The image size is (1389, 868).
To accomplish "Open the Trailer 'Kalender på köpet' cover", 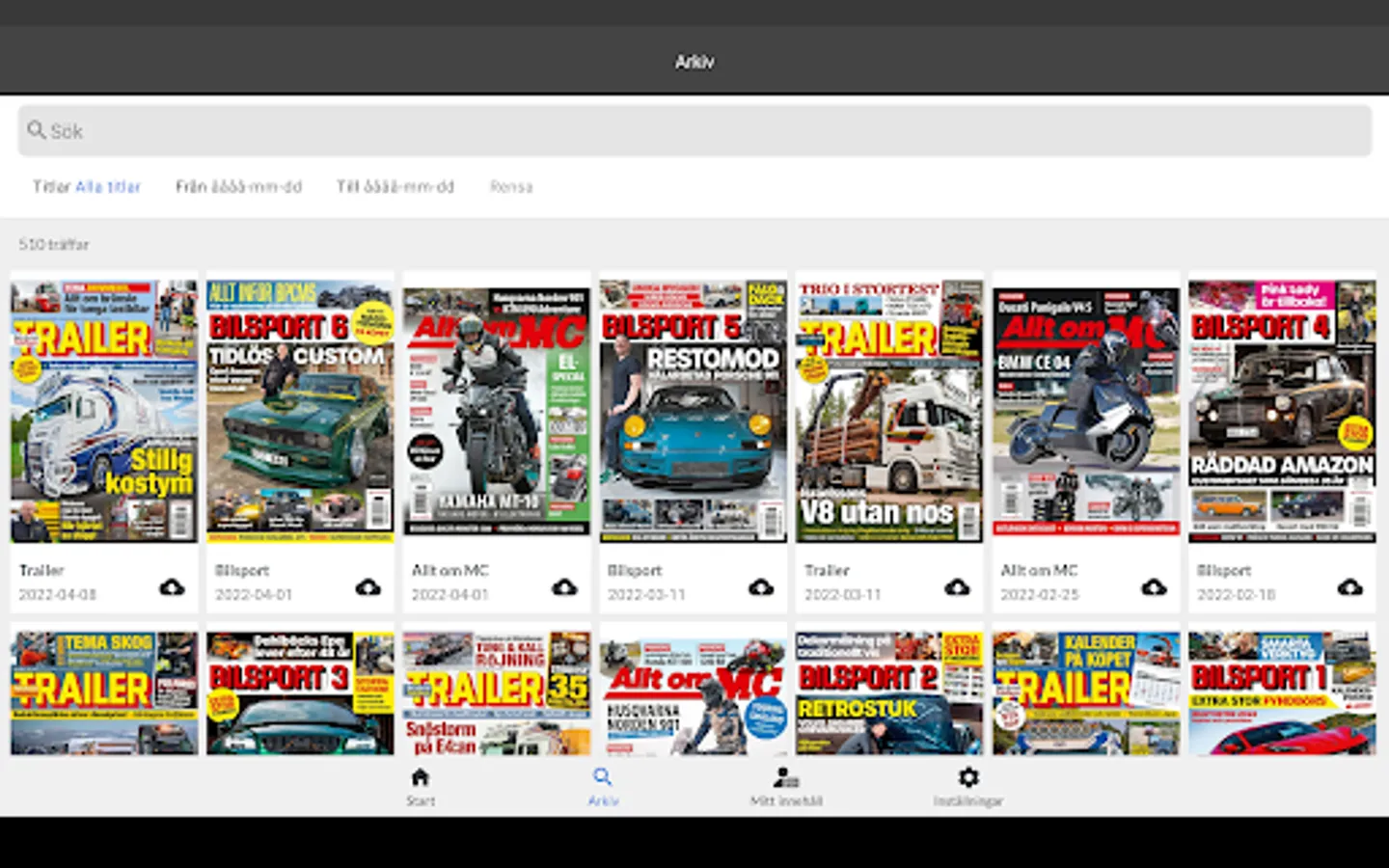I will 1086,692.
